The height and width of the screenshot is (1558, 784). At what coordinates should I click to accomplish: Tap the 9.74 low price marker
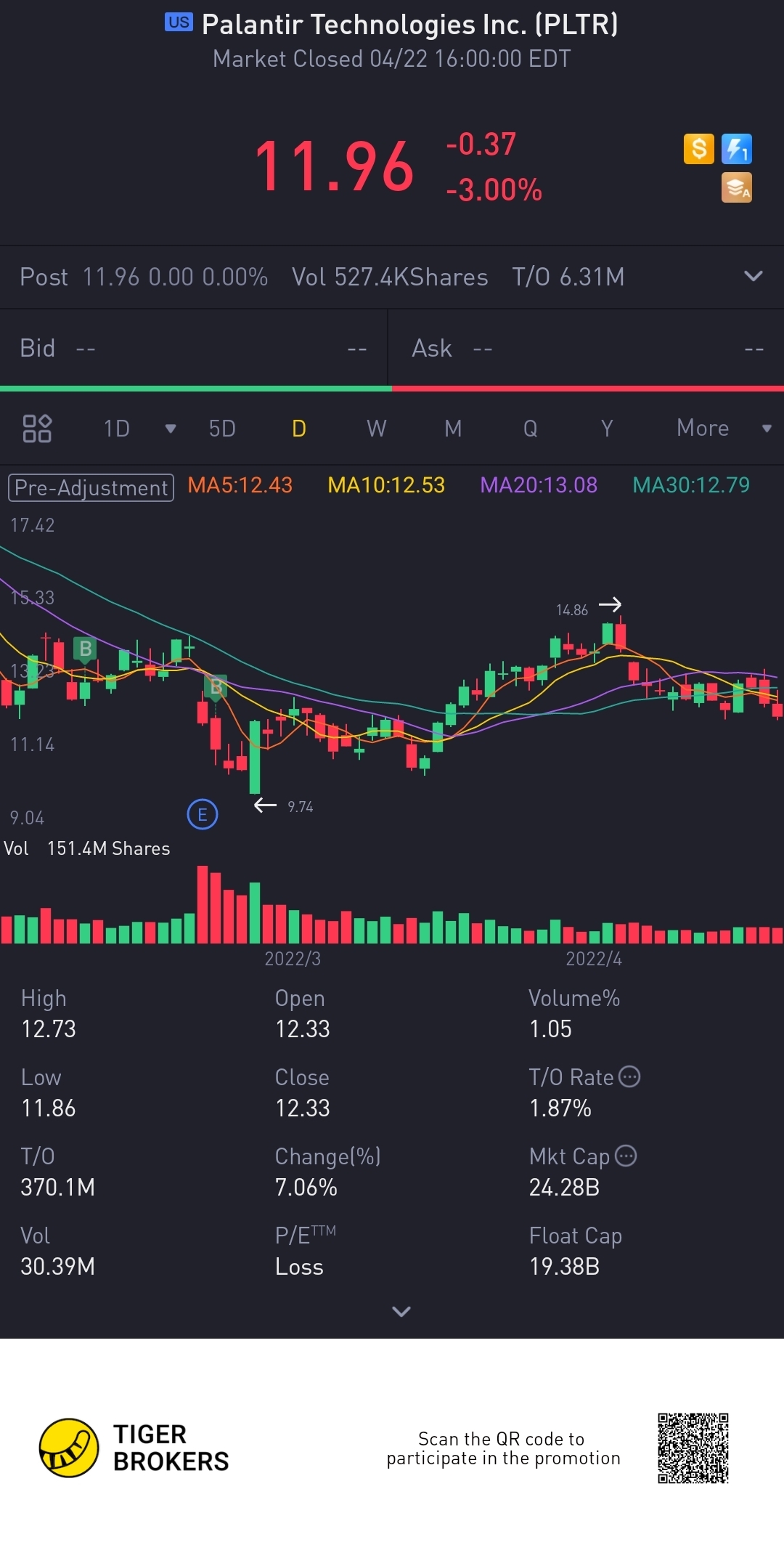300,807
